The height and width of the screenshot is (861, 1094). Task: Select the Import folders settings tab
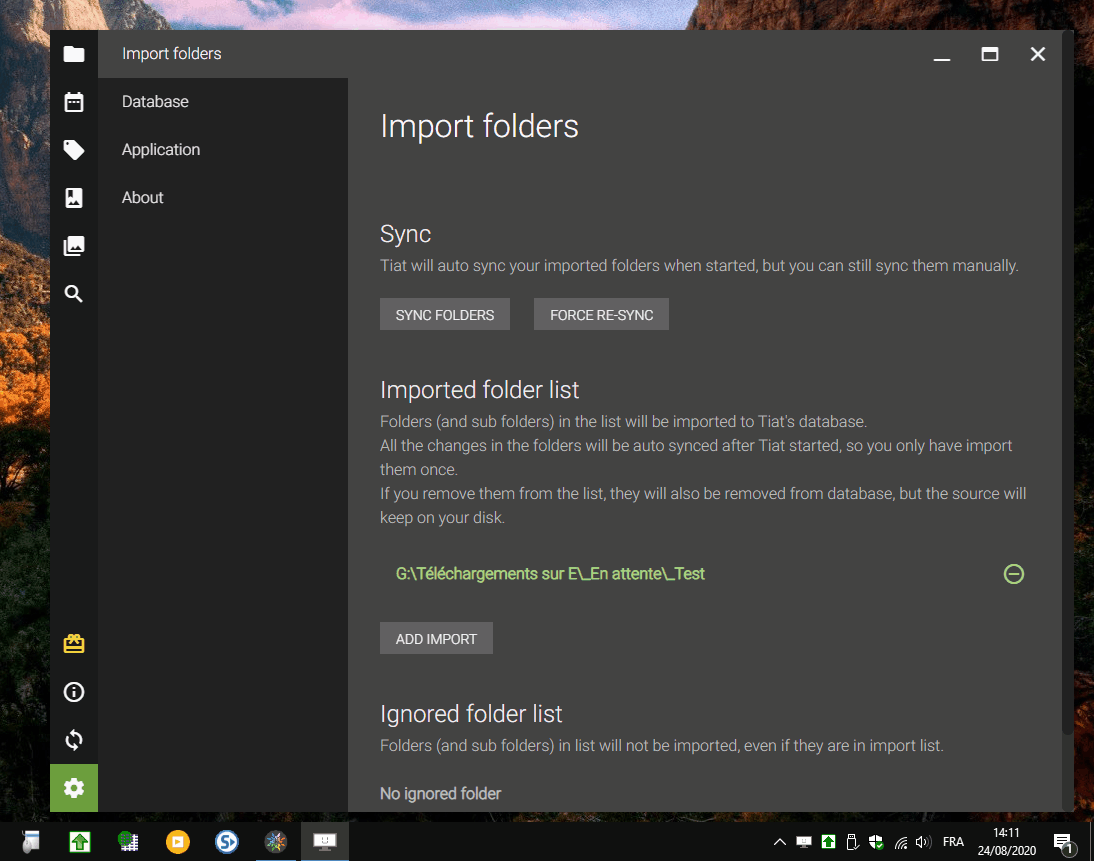[x=223, y=54]
